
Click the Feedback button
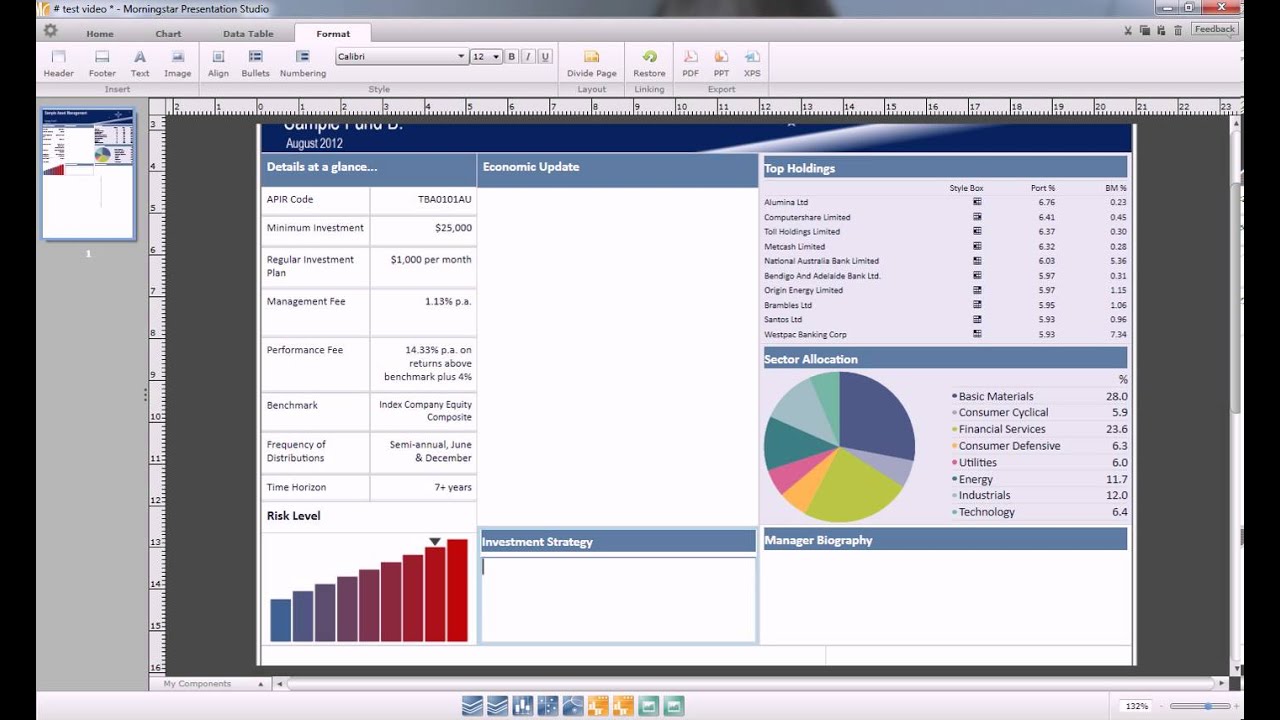click(x=1215, y=29)
